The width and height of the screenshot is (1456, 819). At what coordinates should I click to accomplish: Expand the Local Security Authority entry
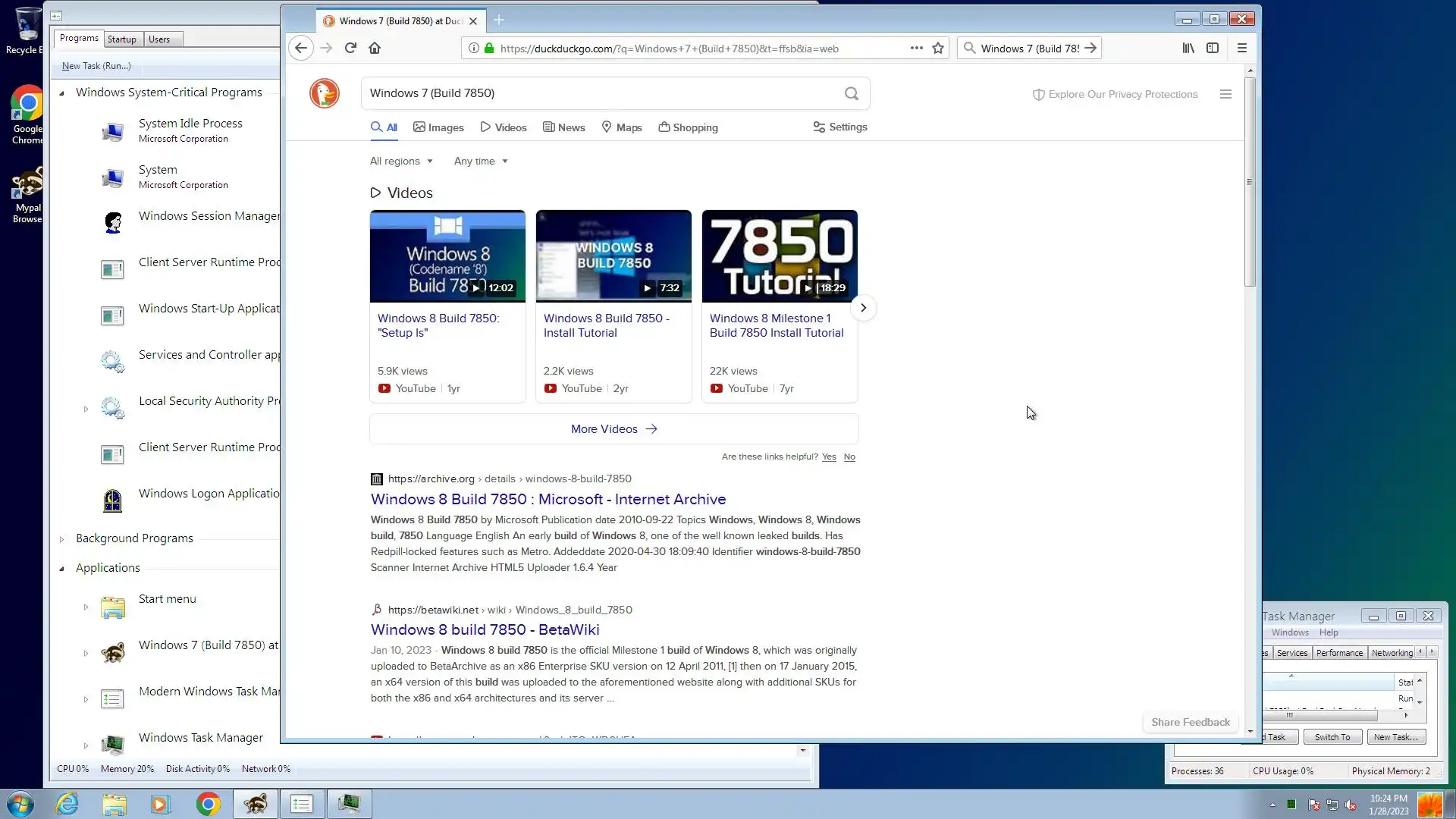pos(86,409)
